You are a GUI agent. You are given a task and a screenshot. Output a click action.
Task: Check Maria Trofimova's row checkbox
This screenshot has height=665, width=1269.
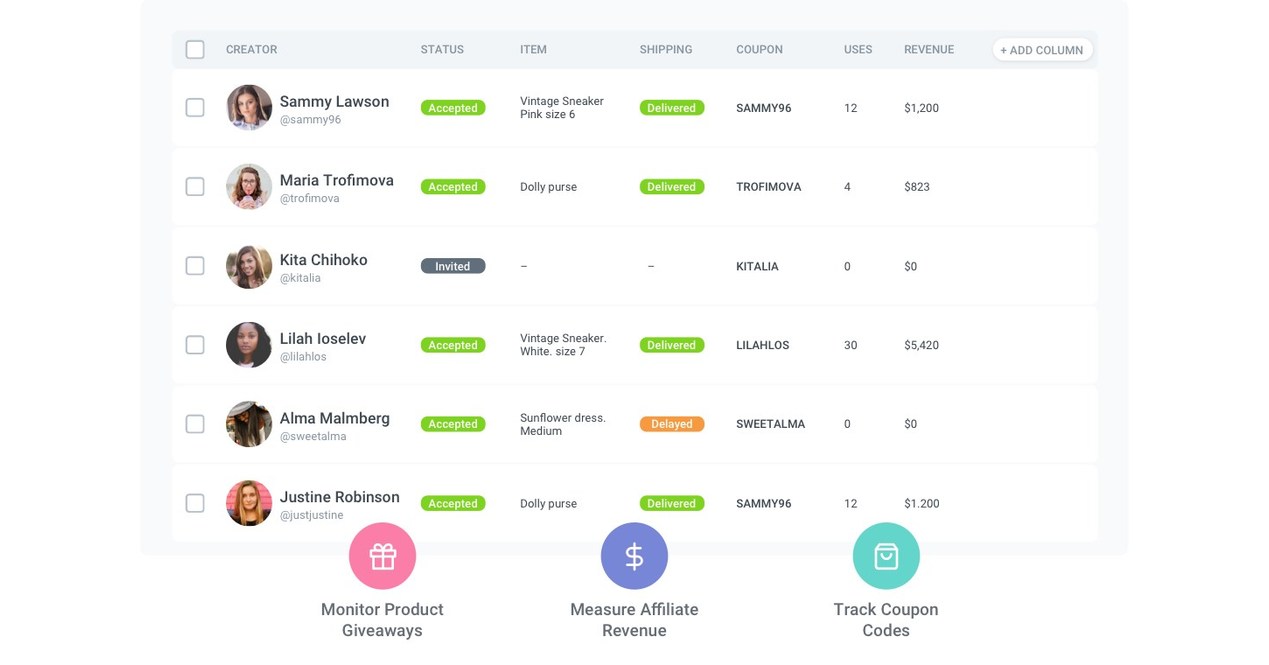tap(195, 186)
